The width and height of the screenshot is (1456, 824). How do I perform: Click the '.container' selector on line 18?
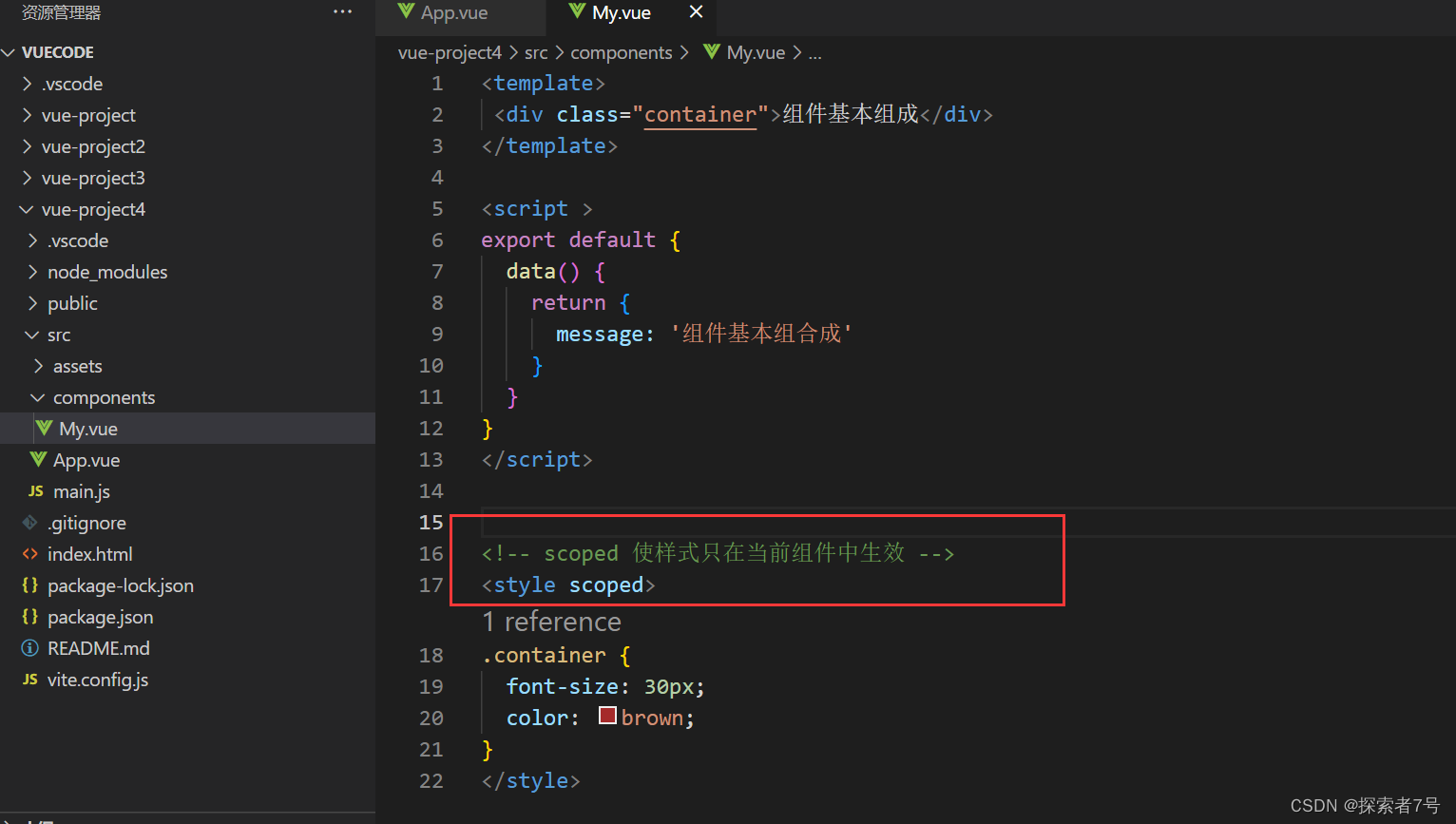[x=544, y=655]
